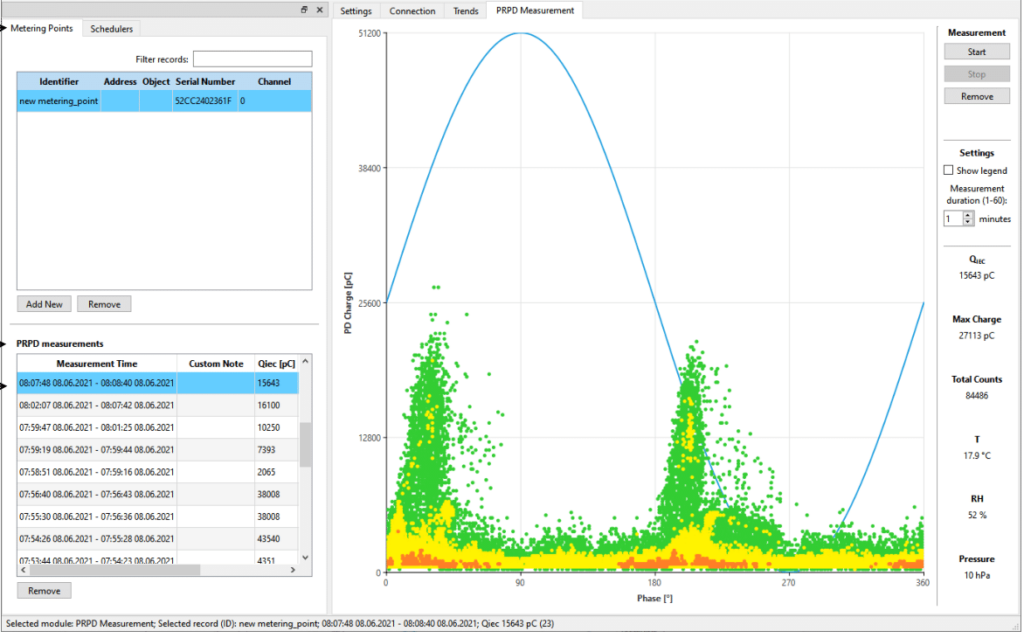Click Remove button in Measurement section
1024x638 pixels.
(976, 97)
